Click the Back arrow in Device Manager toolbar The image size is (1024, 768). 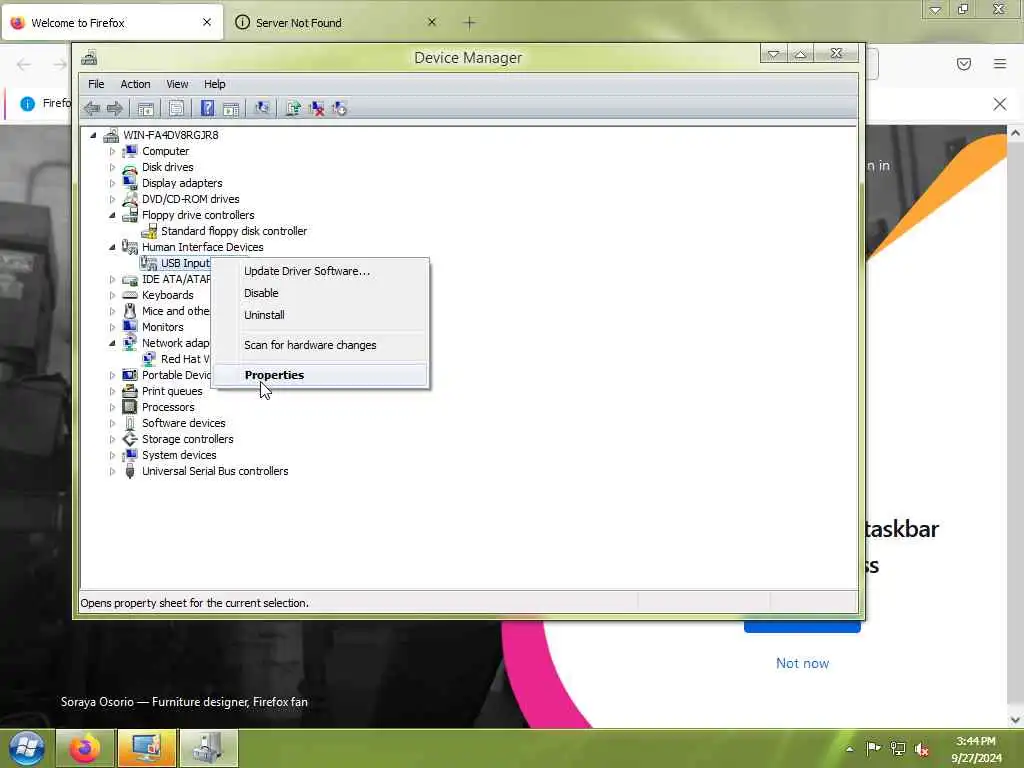(92, 108)
